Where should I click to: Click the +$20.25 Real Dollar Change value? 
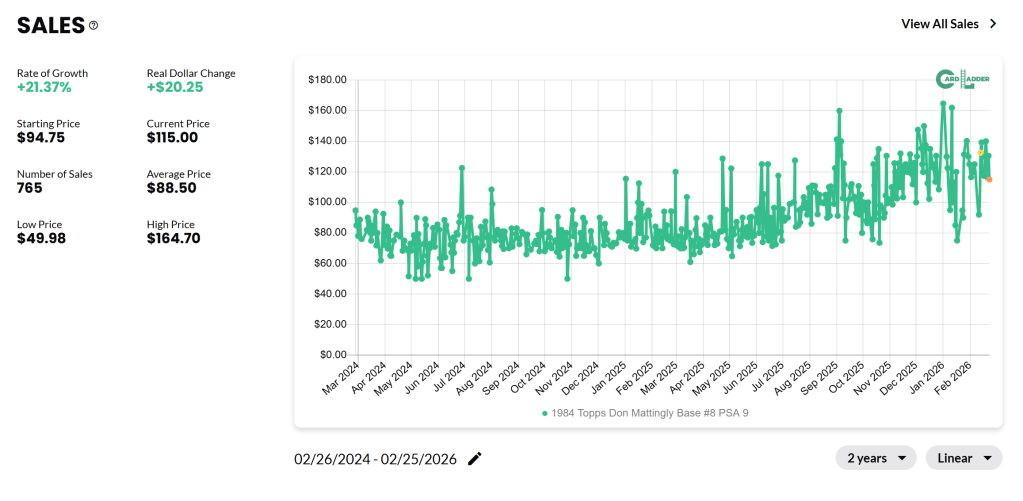click(175, 88)
